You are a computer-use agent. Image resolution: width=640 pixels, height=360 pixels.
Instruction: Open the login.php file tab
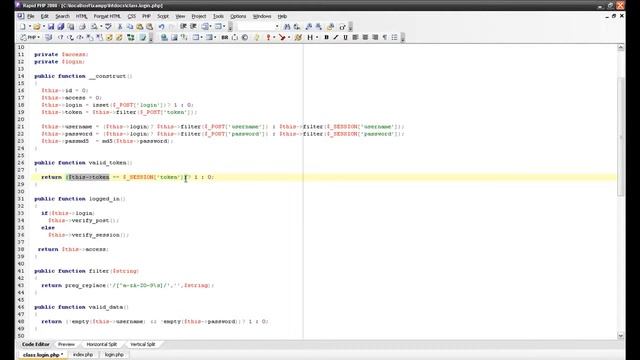coord(114,355)
